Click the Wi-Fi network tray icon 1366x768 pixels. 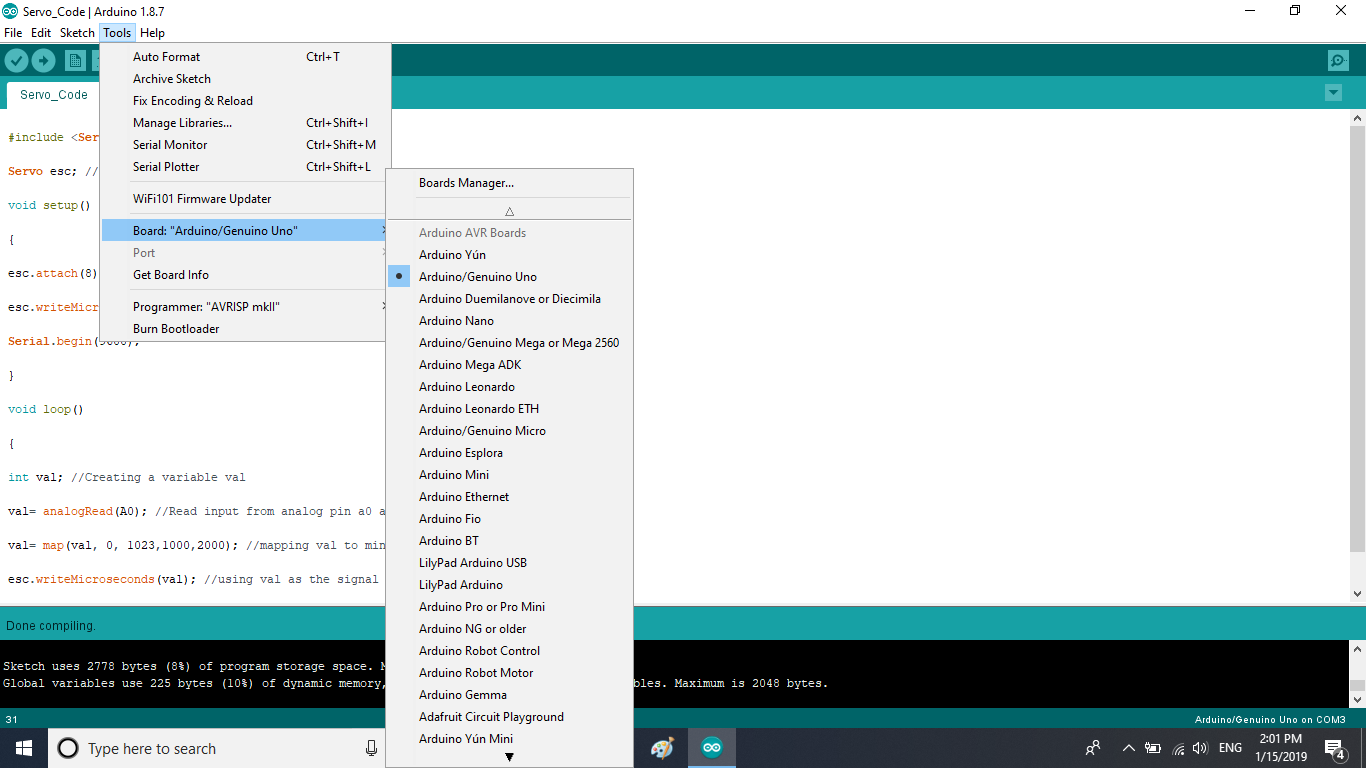click(x=1178, y=748)
